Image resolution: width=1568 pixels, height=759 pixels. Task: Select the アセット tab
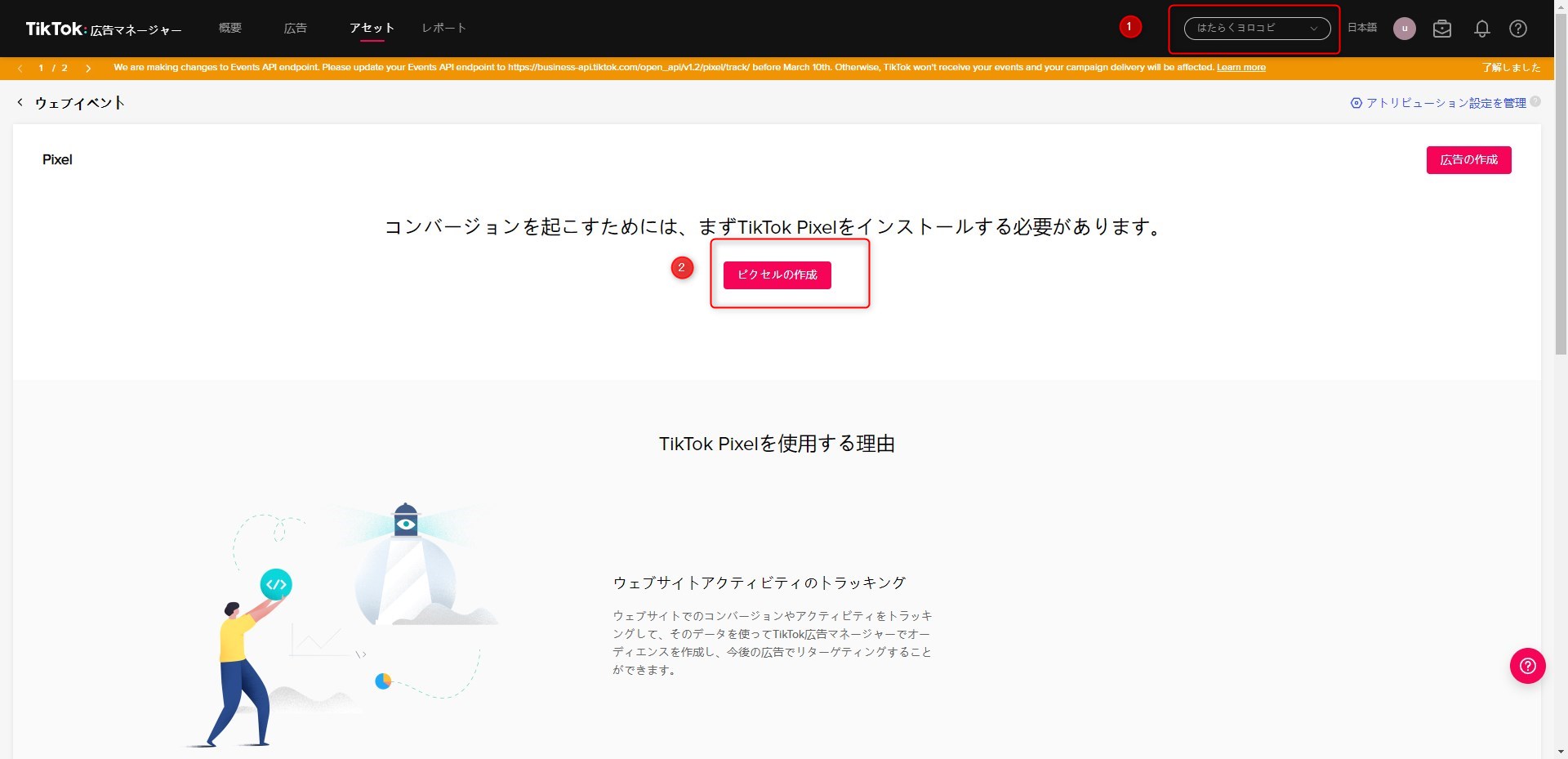[372, 28]
